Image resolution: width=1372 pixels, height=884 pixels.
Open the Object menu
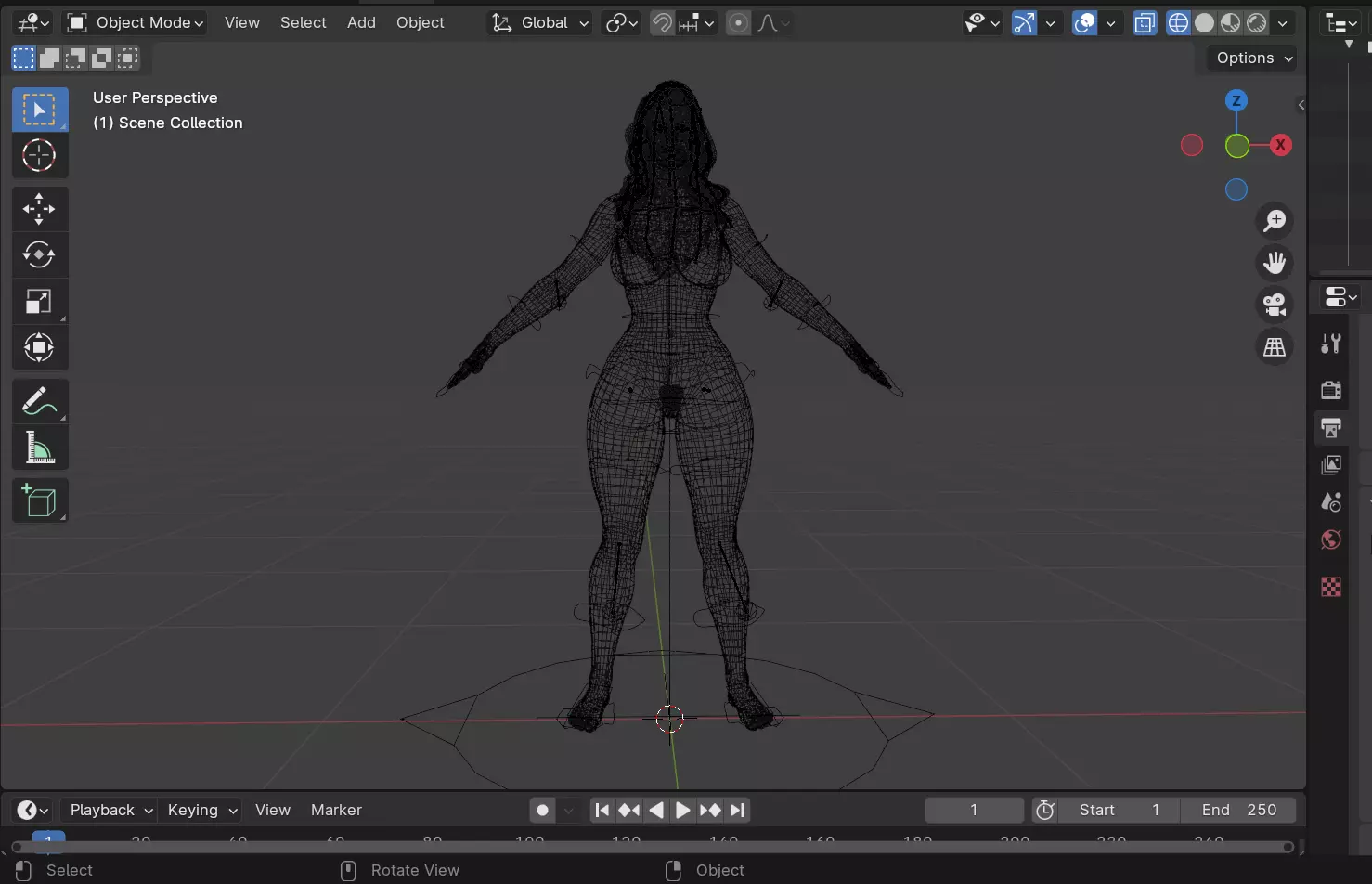click(421, 22)
